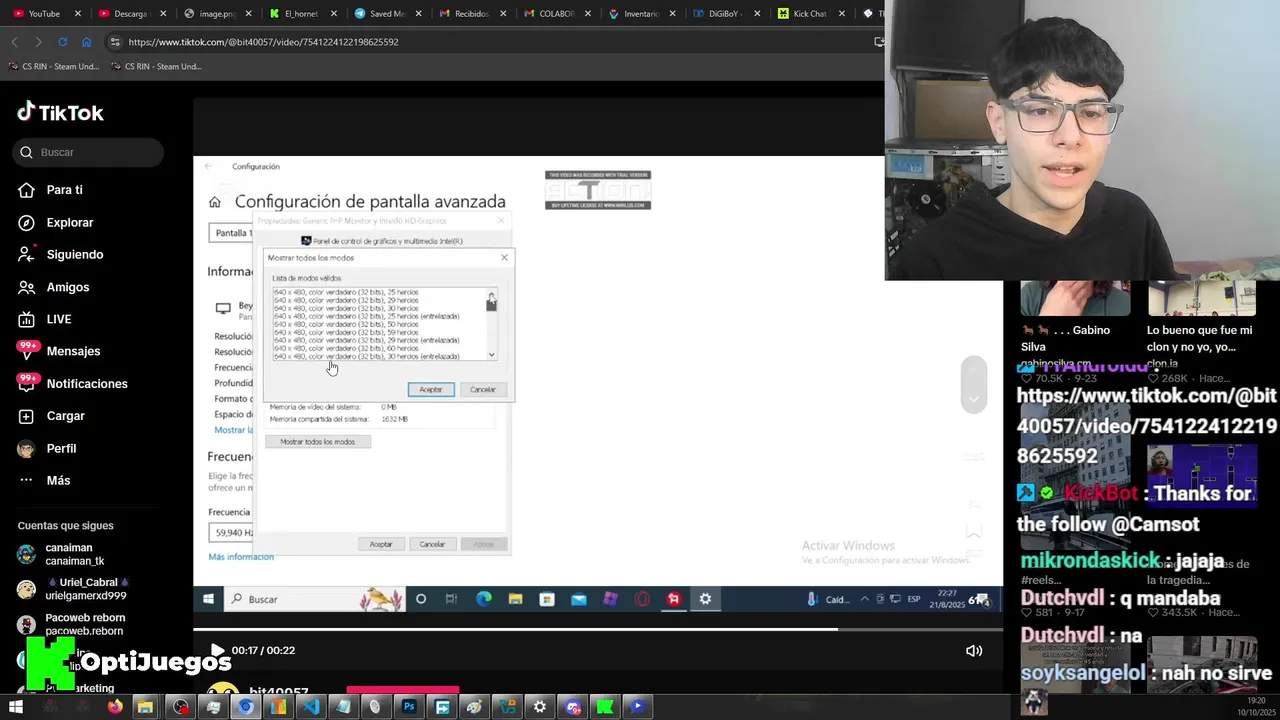Select 640 x 480 59 hercios mode
This screenshot has height=720, width=1280.
click(x=346, y=332)
